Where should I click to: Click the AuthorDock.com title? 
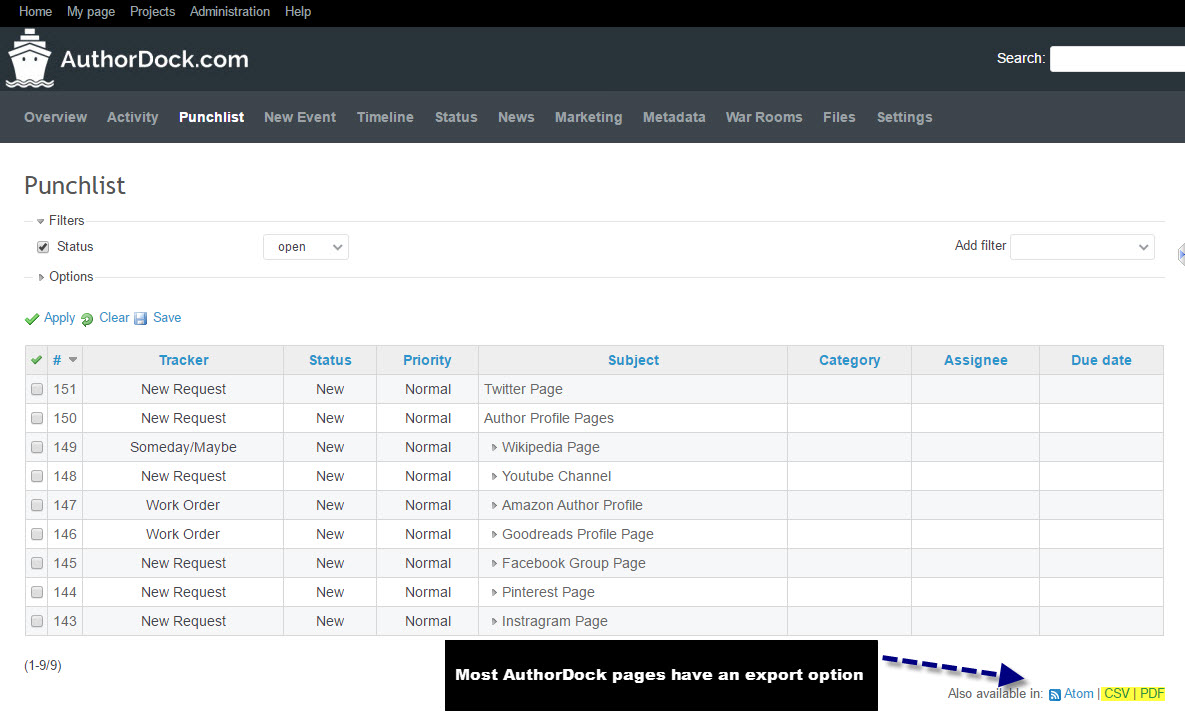click(x=154, y=59)
